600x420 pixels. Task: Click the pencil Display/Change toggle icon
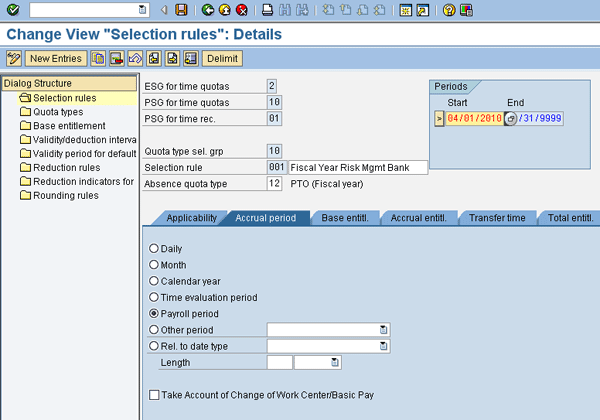point(14,59)
